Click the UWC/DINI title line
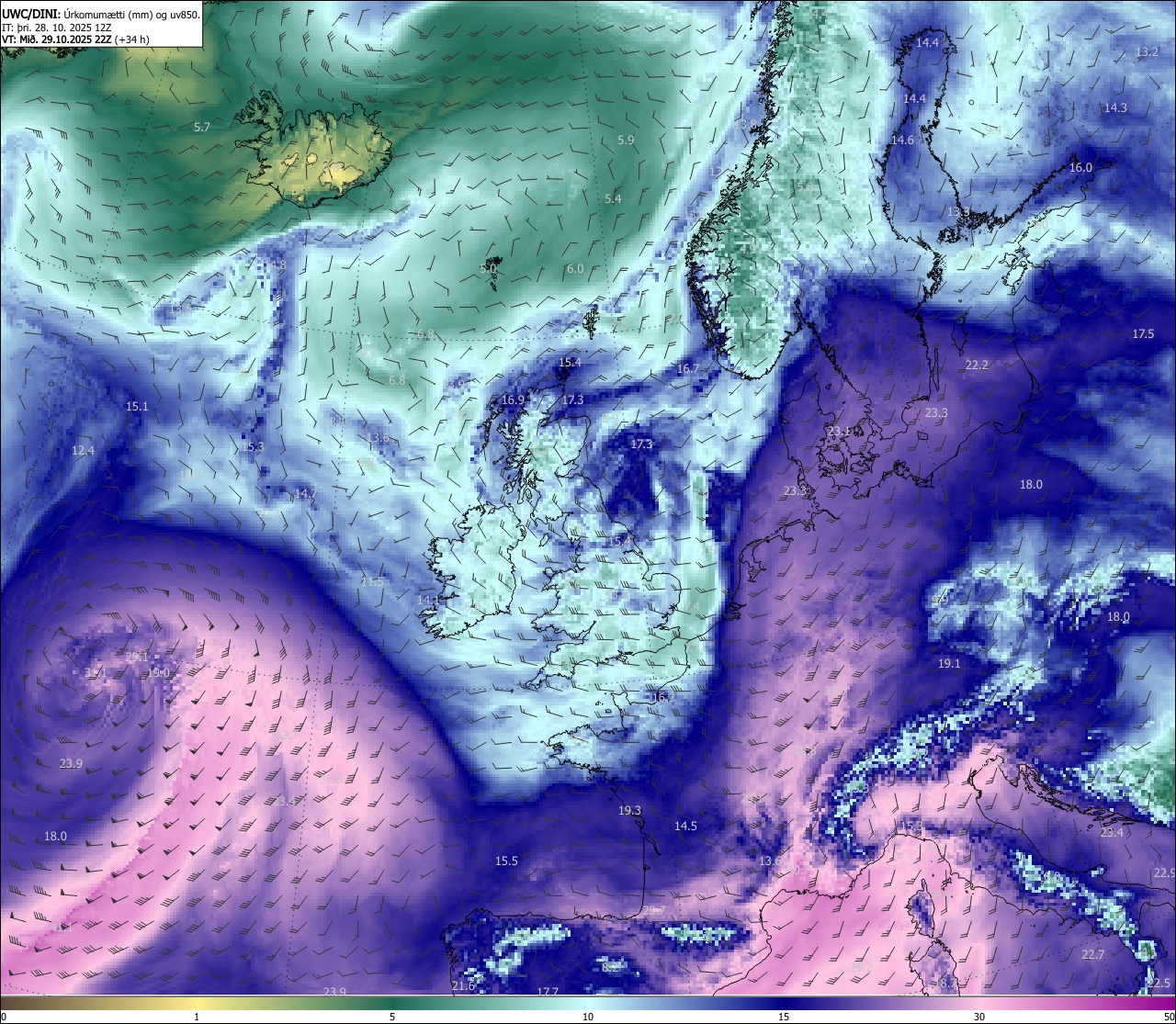The width and height of the screenshot is (1176, 1024). click(100, 15)
